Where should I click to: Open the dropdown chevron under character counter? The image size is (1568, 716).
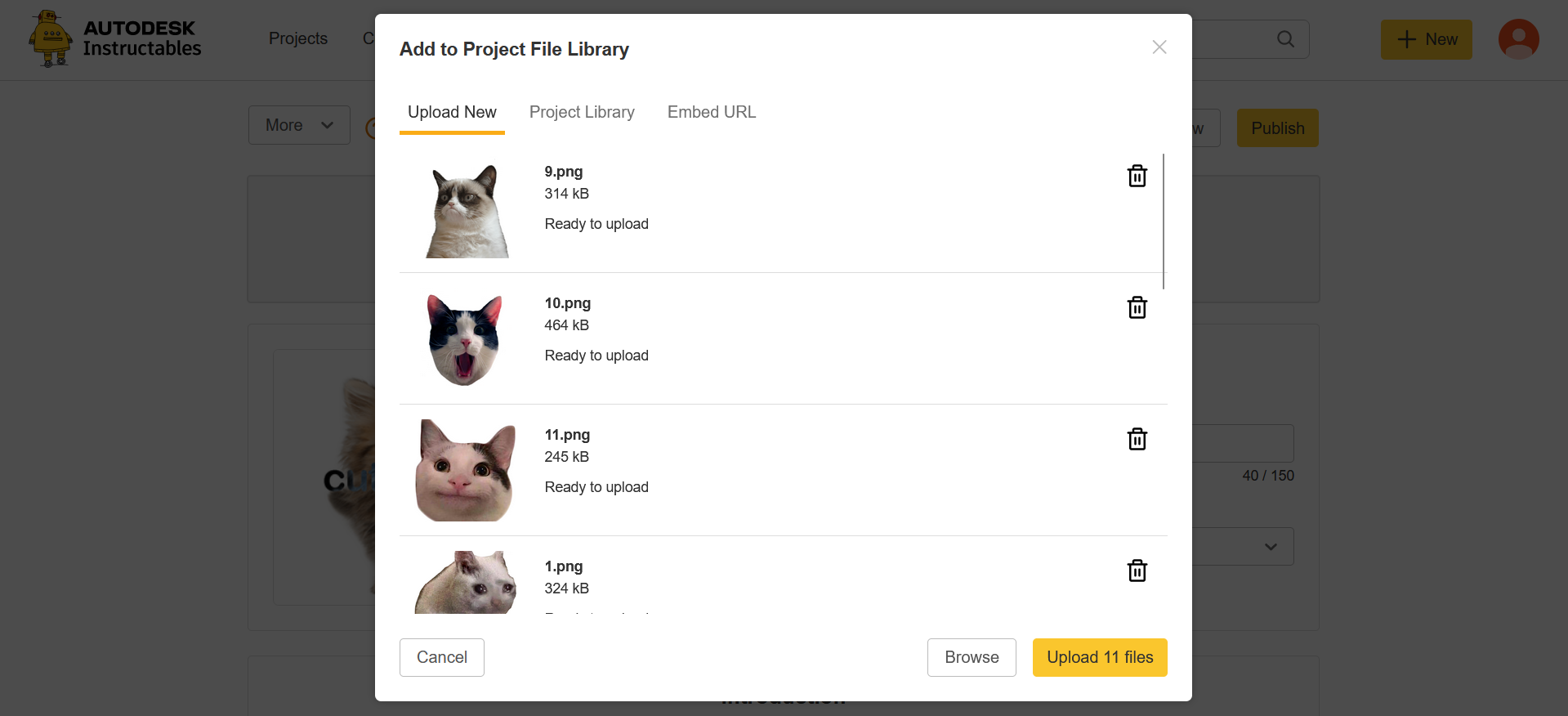pos(1271,547)
